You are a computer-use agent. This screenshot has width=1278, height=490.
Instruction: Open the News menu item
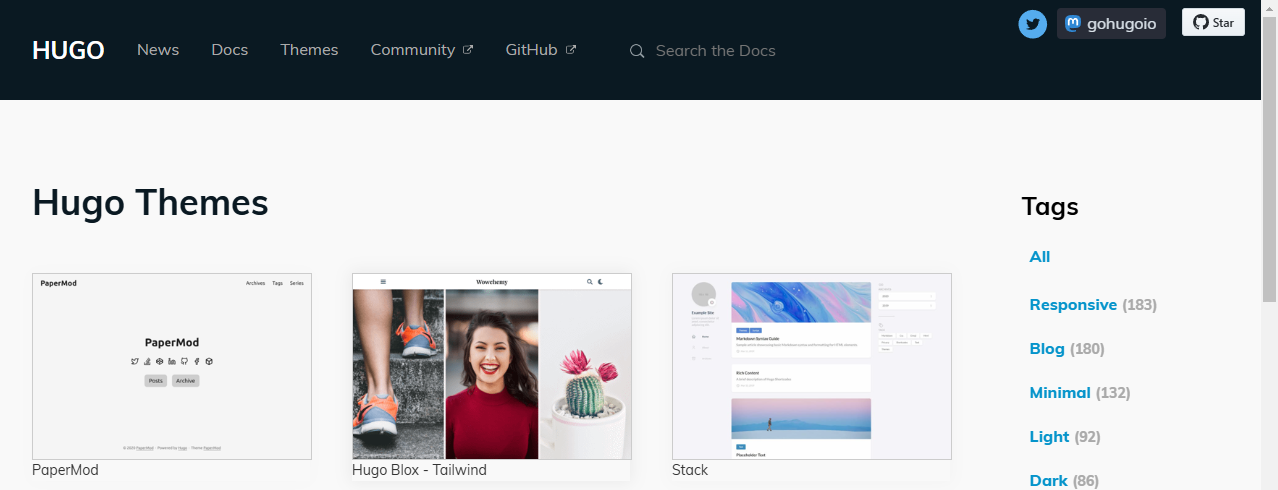(158, 50)
